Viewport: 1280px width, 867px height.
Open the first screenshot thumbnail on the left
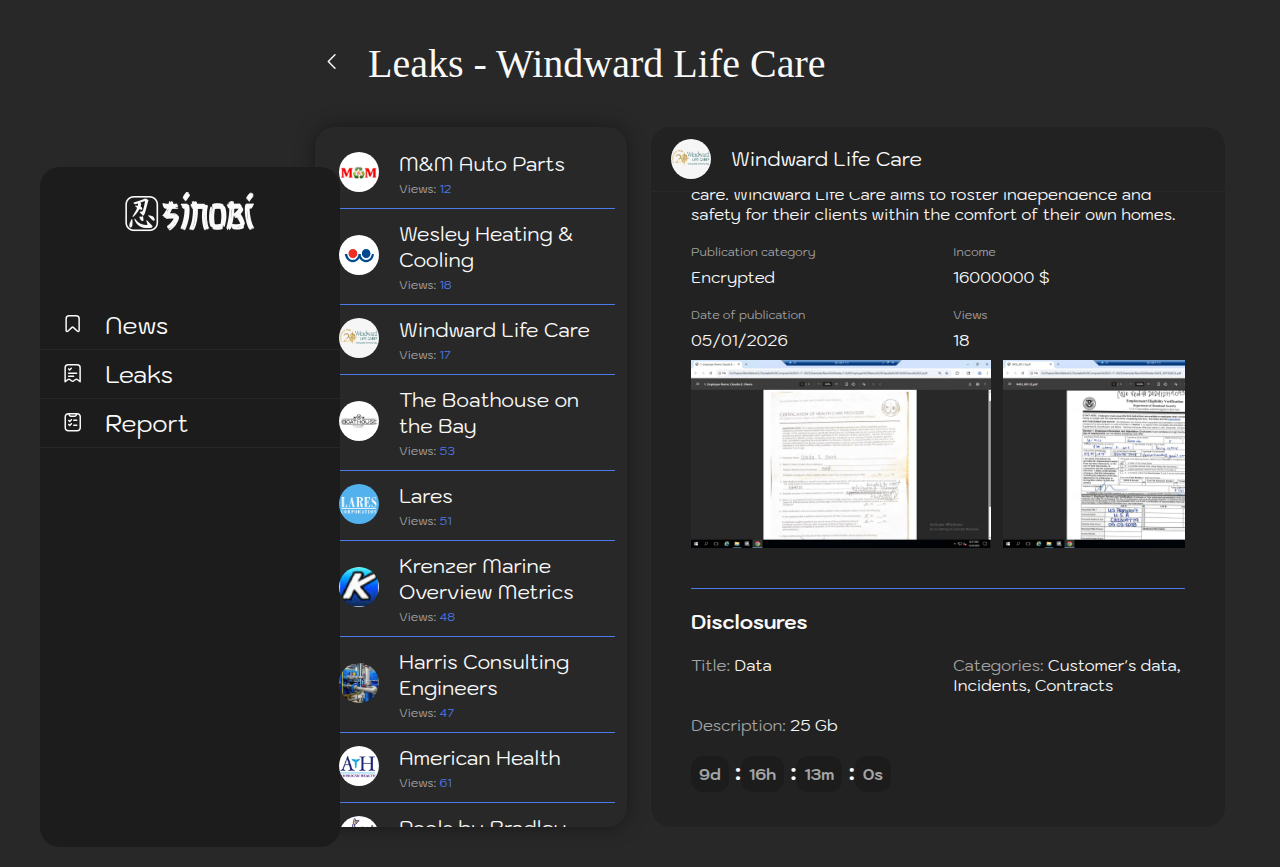click(x=840, y=454)
